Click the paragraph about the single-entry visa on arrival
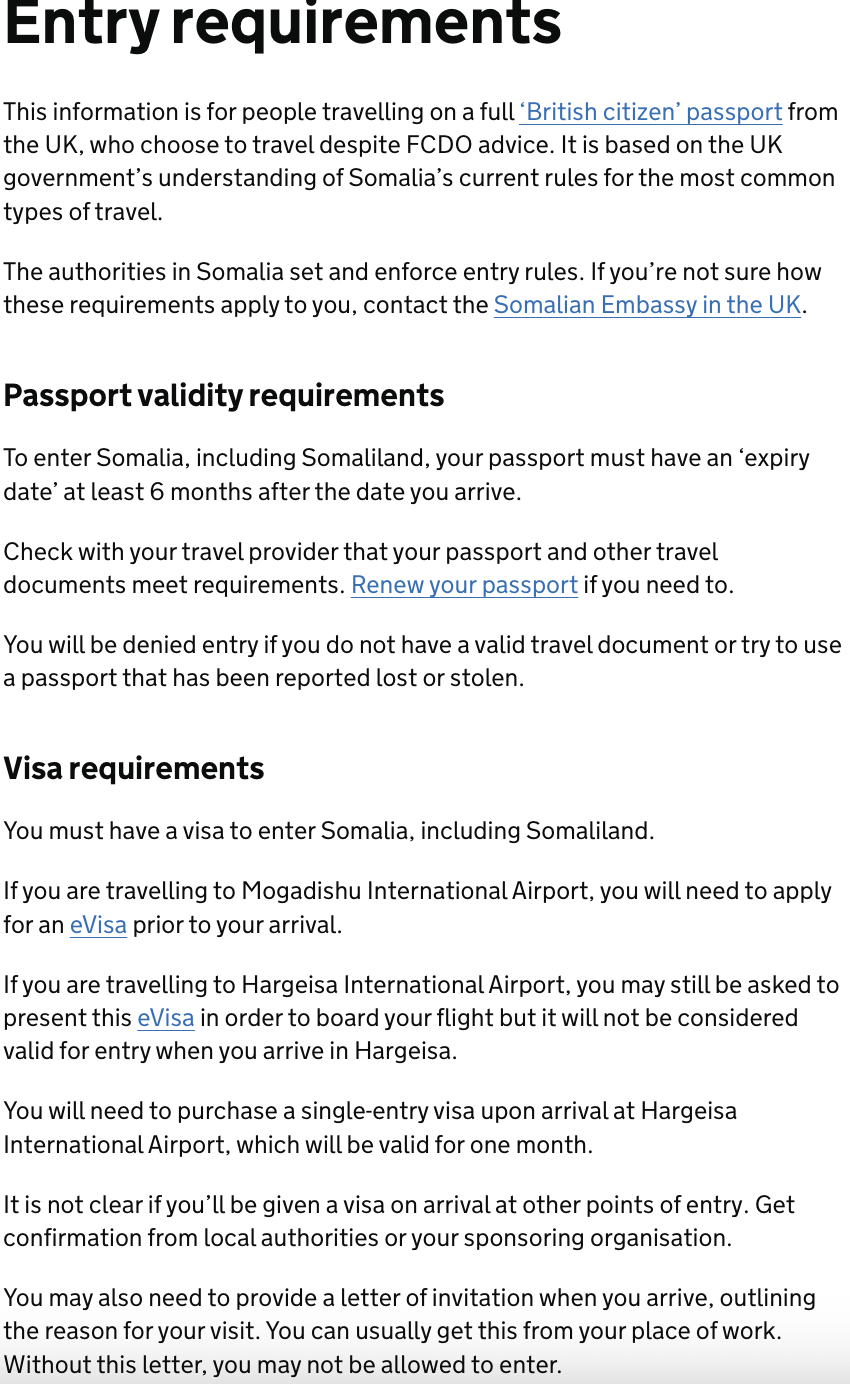 (x=370, y=1127)
